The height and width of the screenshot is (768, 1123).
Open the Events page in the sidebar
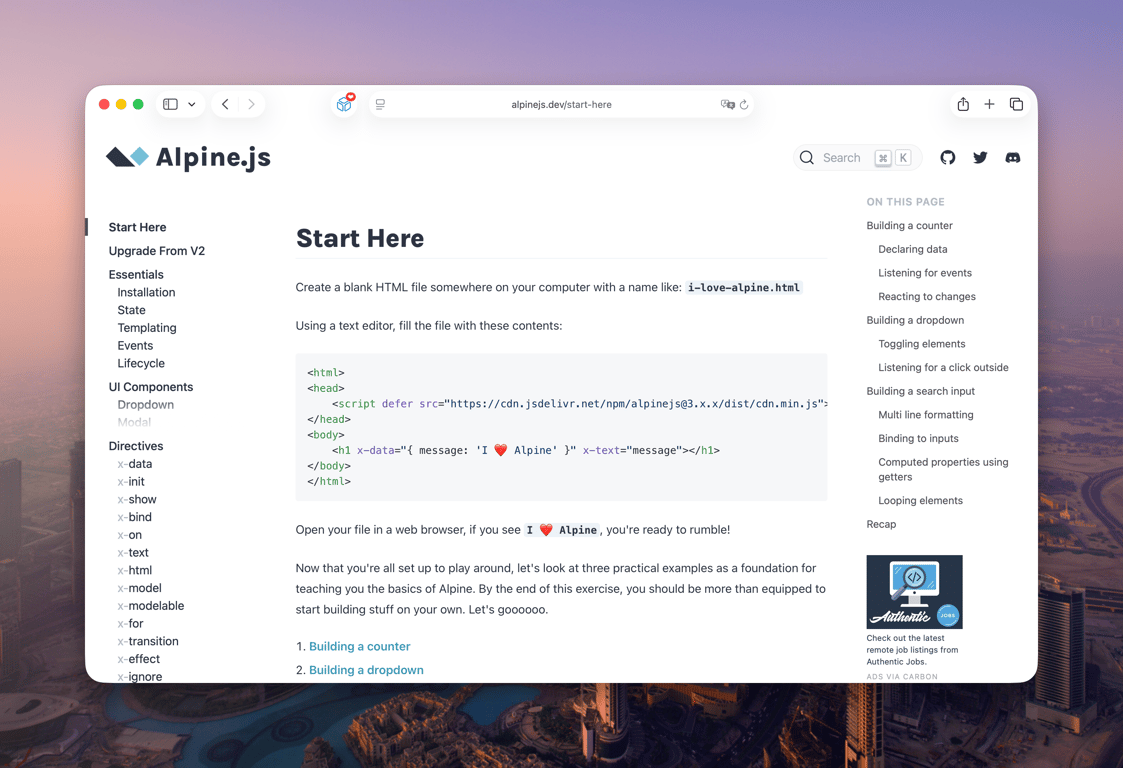[135, 345]
